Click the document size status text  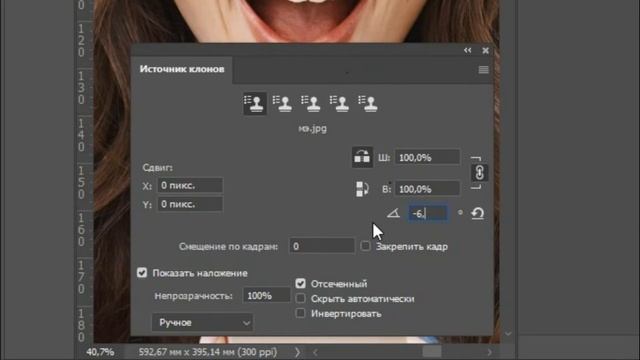[208, 352]
